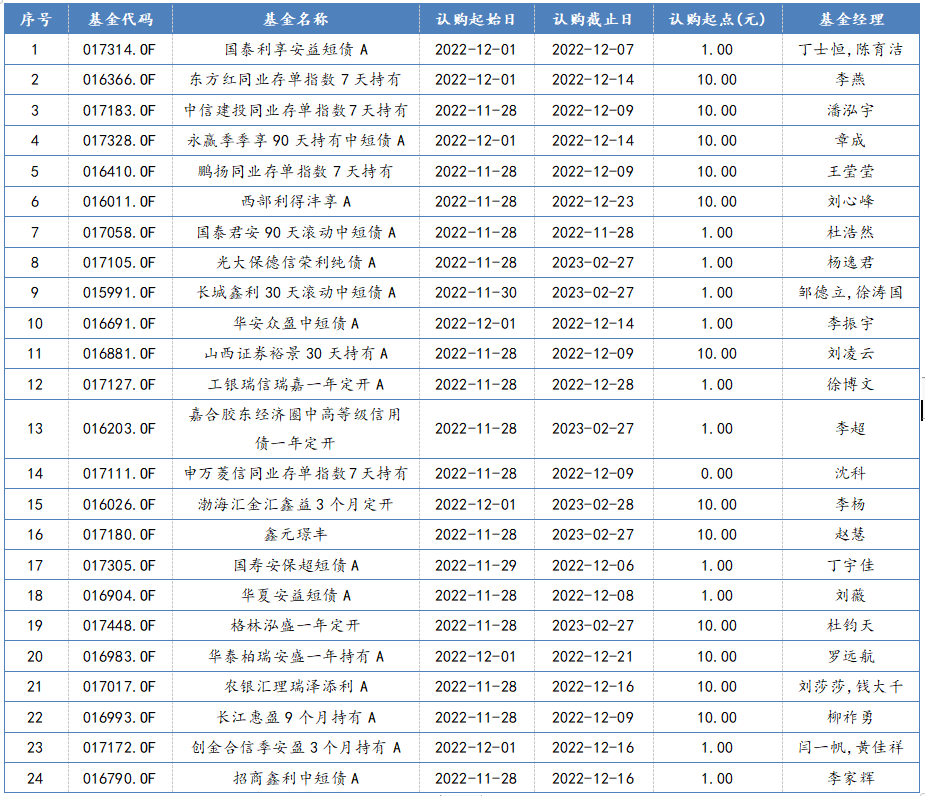Click end date 2022-12-21
925x796 pixels.
pyautogui.click(x=593, y=657)
